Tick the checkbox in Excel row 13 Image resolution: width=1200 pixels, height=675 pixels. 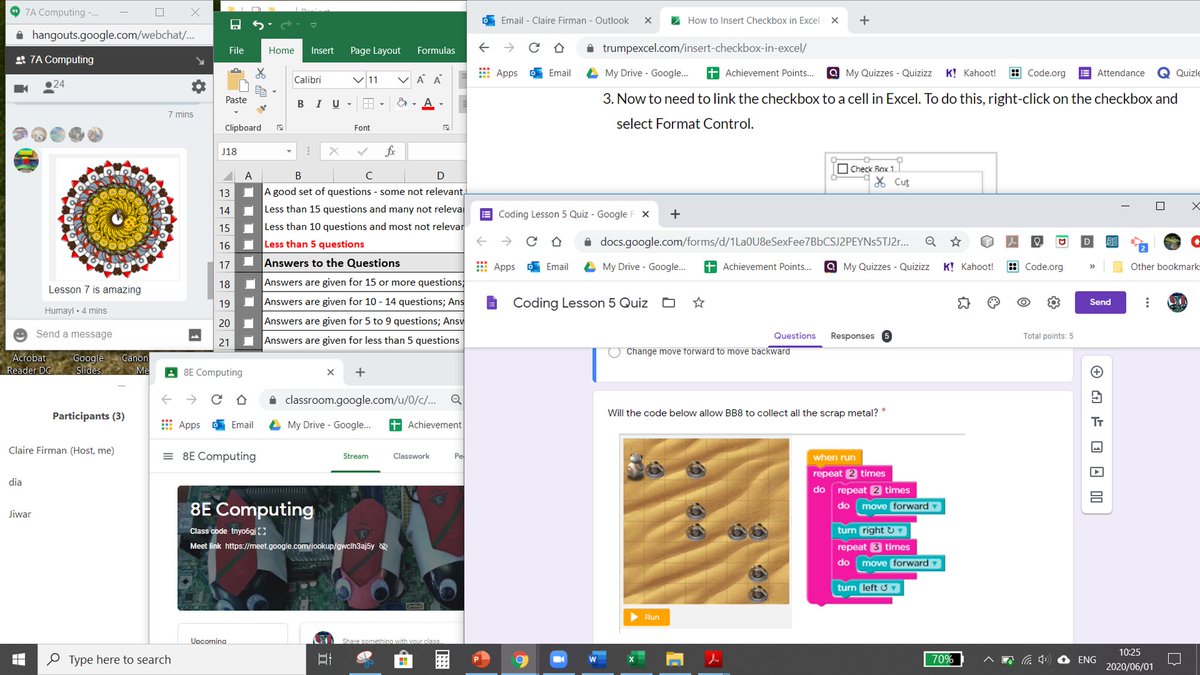250,192
